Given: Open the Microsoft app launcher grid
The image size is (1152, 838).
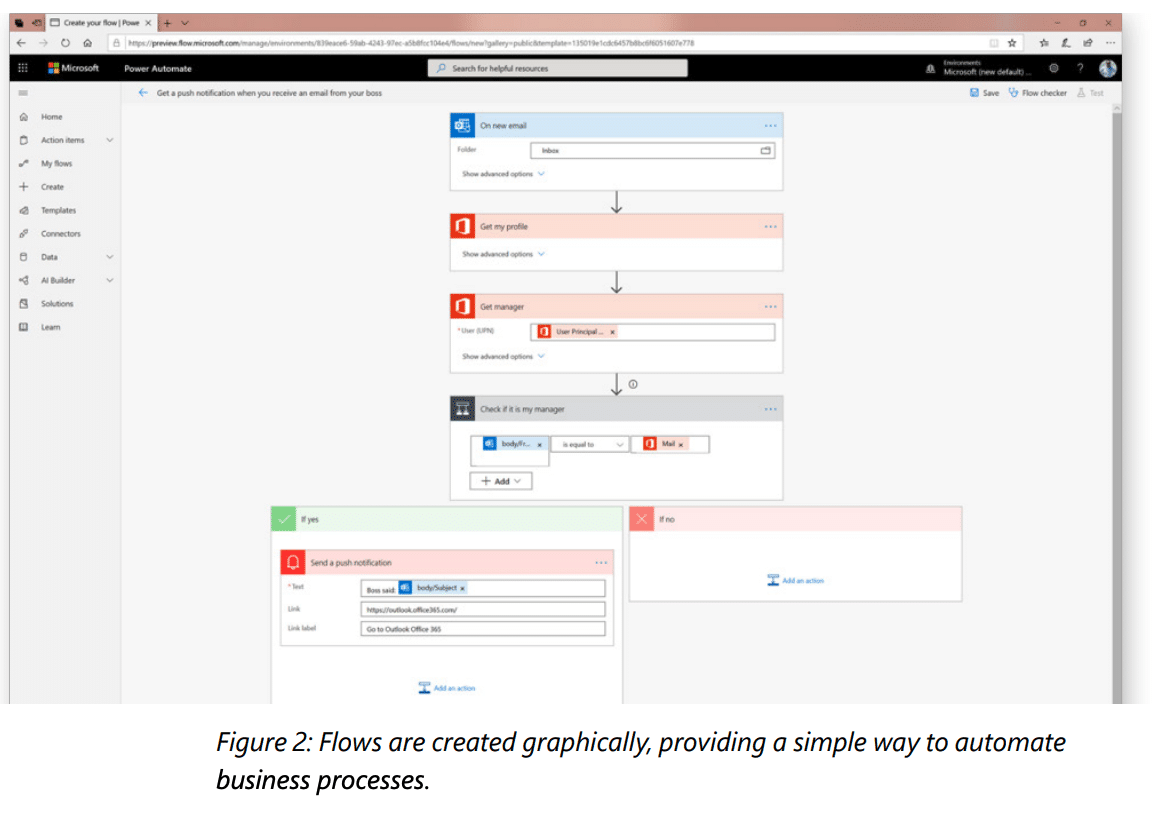Looking at the screenshot, I should 23,68.
